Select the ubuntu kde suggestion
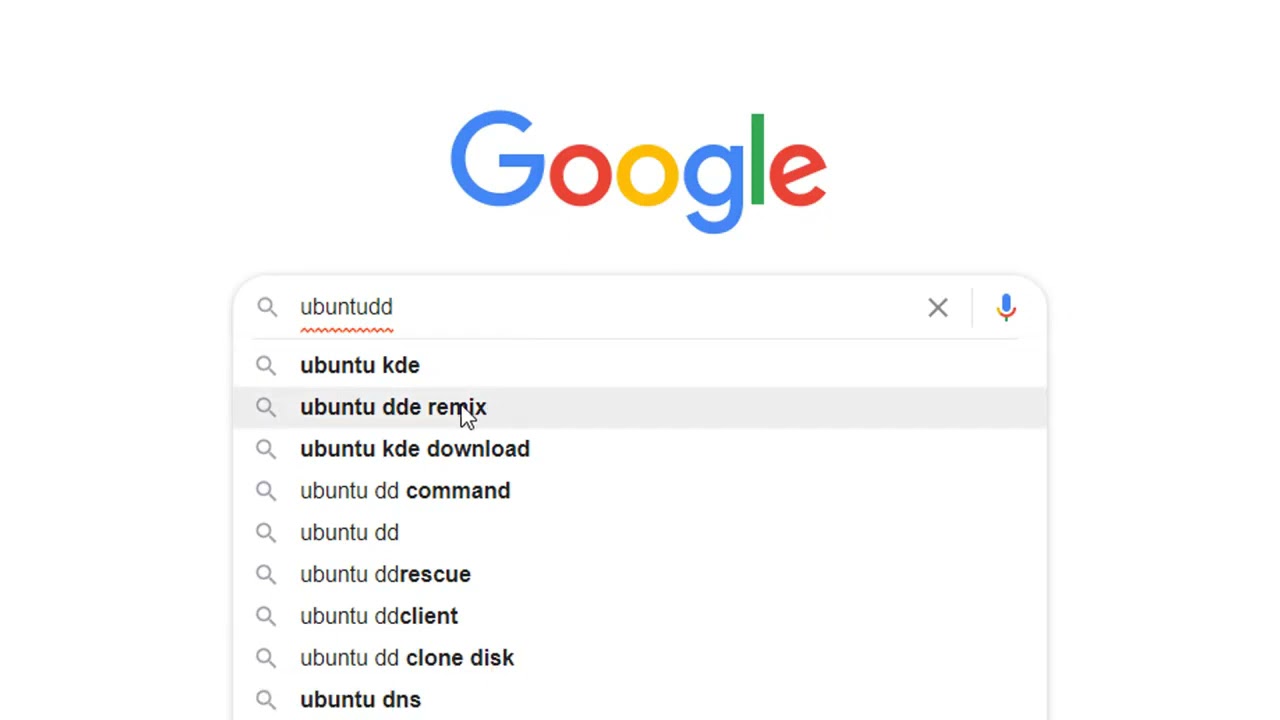 (x=640, y=365)
